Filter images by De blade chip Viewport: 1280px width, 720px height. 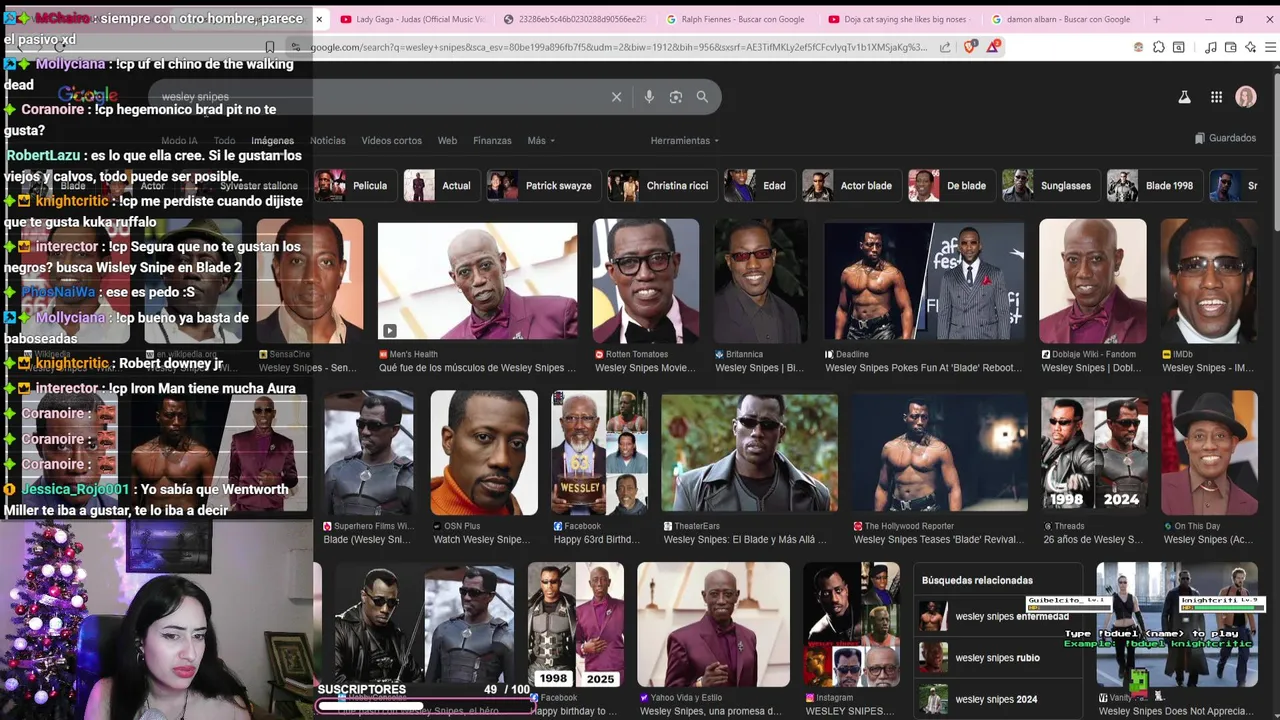point(951,186)
